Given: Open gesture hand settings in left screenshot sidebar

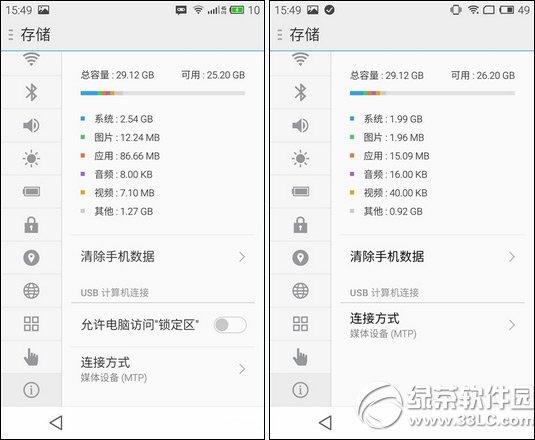Looking at the screenshot, I should 31,357.
